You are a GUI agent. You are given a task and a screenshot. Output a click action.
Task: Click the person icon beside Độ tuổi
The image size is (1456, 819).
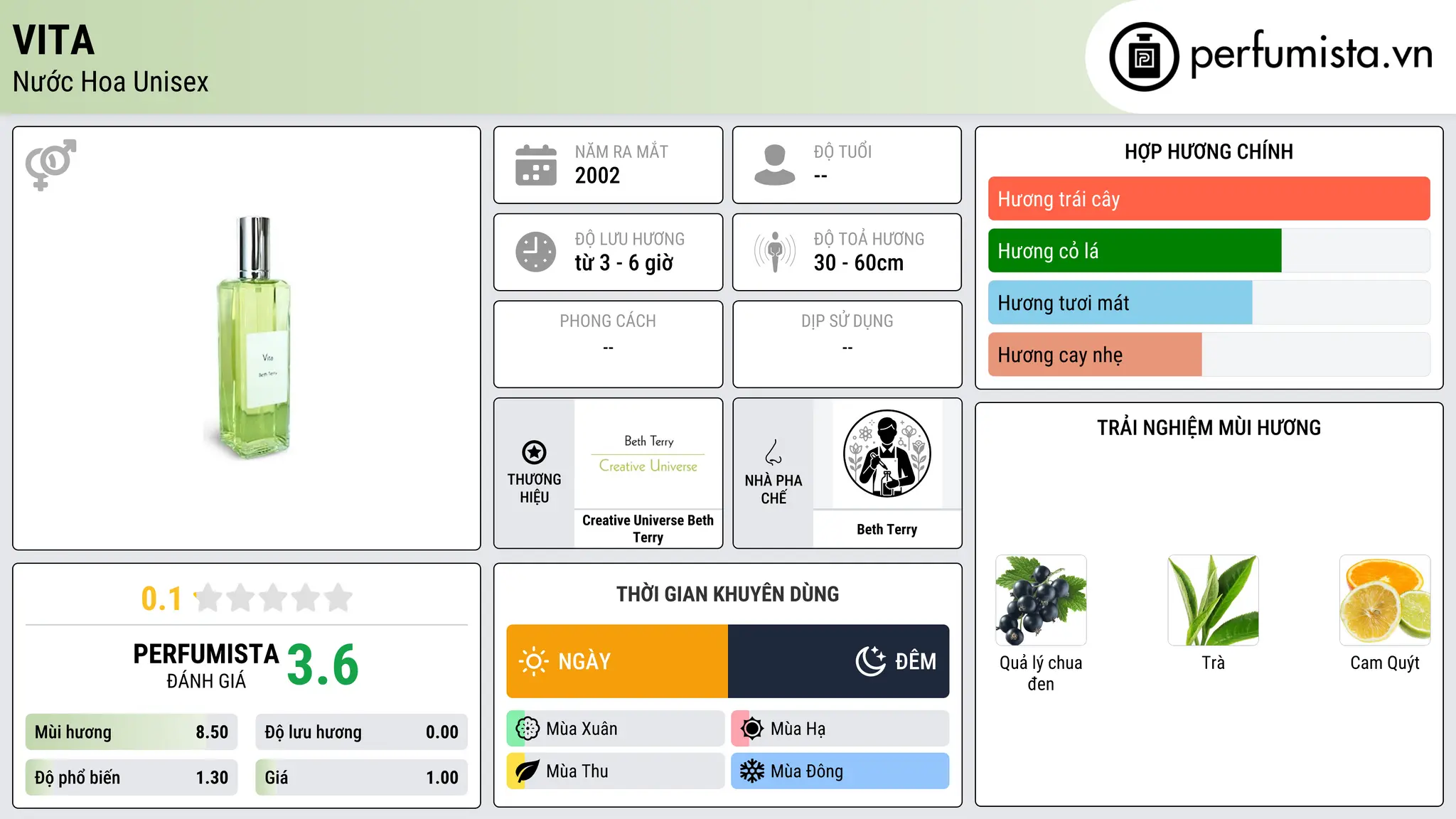click(775, 165)
